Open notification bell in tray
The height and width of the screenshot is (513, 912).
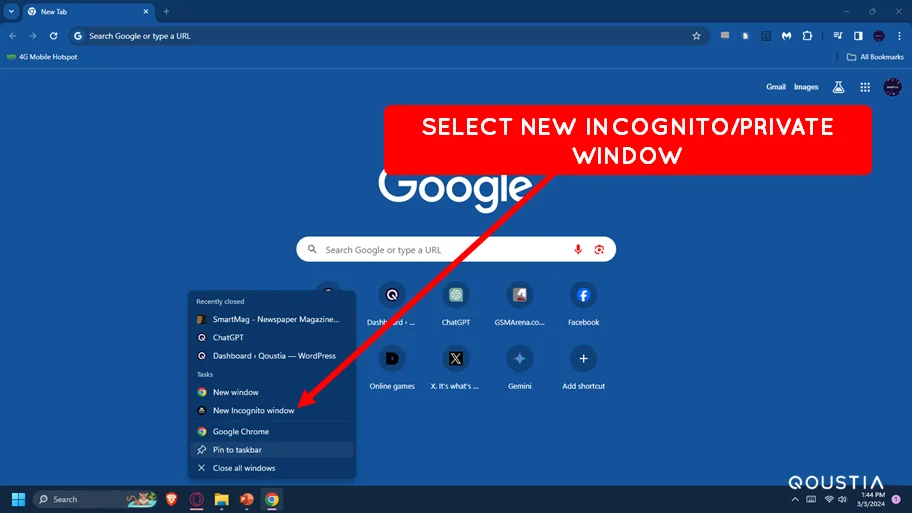tap(896, 499)
